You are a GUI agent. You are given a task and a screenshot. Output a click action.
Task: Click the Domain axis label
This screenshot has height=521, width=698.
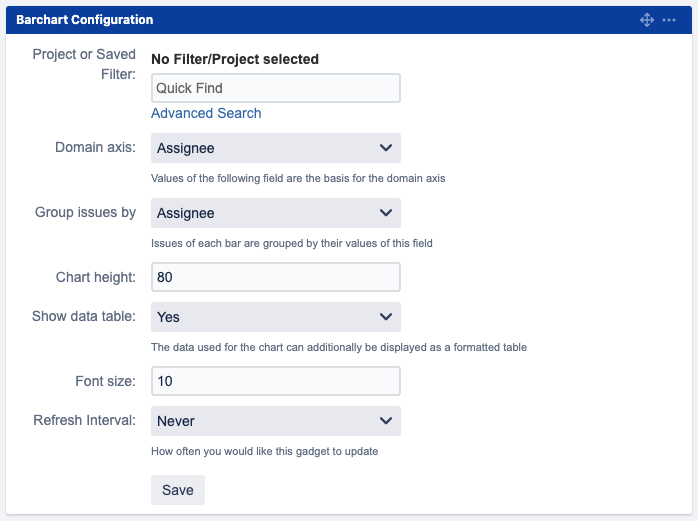[x=95, y=148]
